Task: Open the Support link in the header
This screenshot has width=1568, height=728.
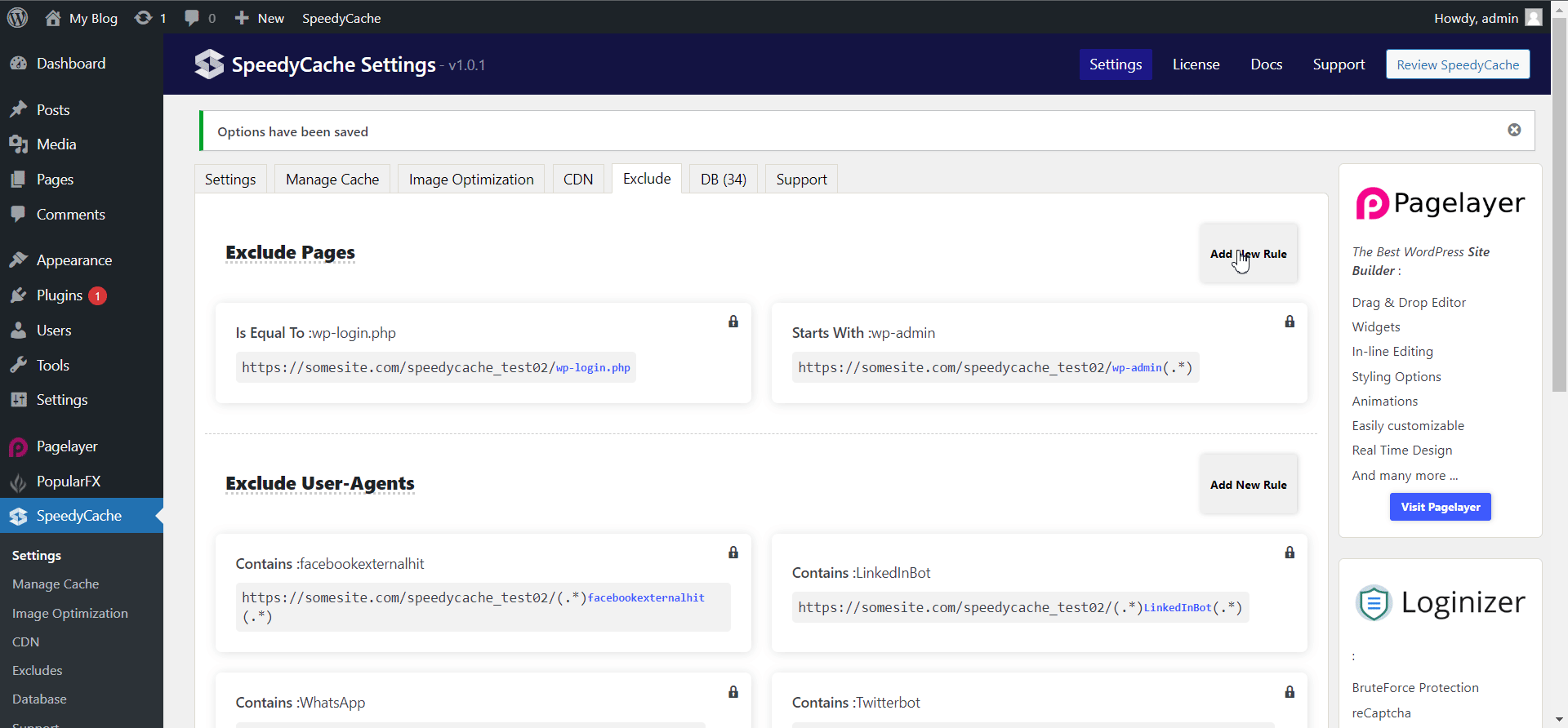Action: 1339,64
